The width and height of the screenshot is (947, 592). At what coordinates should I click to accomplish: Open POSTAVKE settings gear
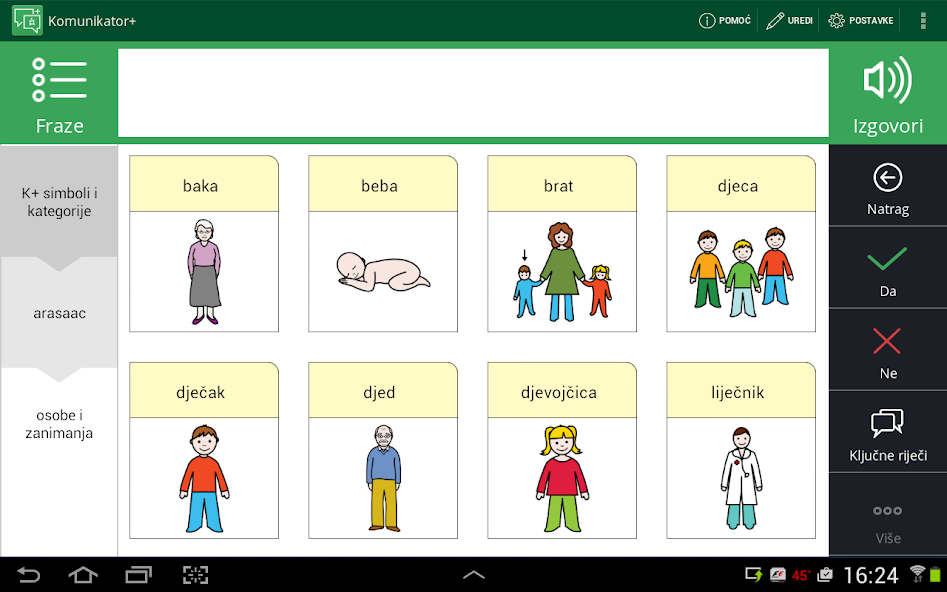click(x=860, y=20)
